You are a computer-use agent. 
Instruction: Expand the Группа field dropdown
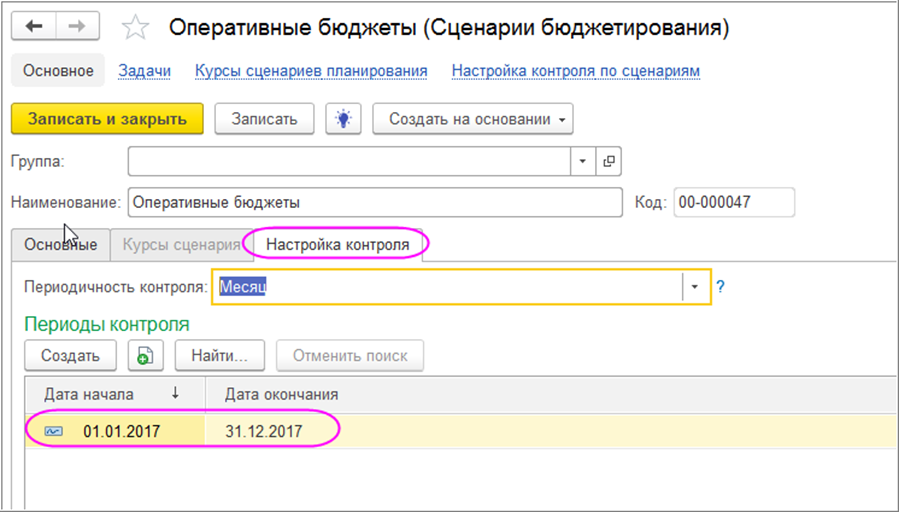[584, 161]
